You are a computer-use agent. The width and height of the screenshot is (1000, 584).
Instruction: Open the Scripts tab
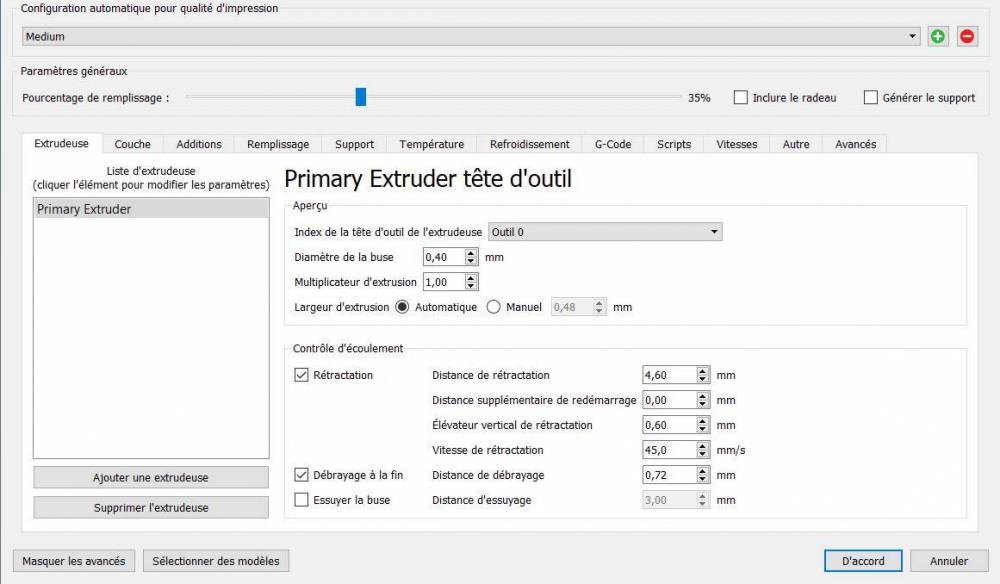673,144
